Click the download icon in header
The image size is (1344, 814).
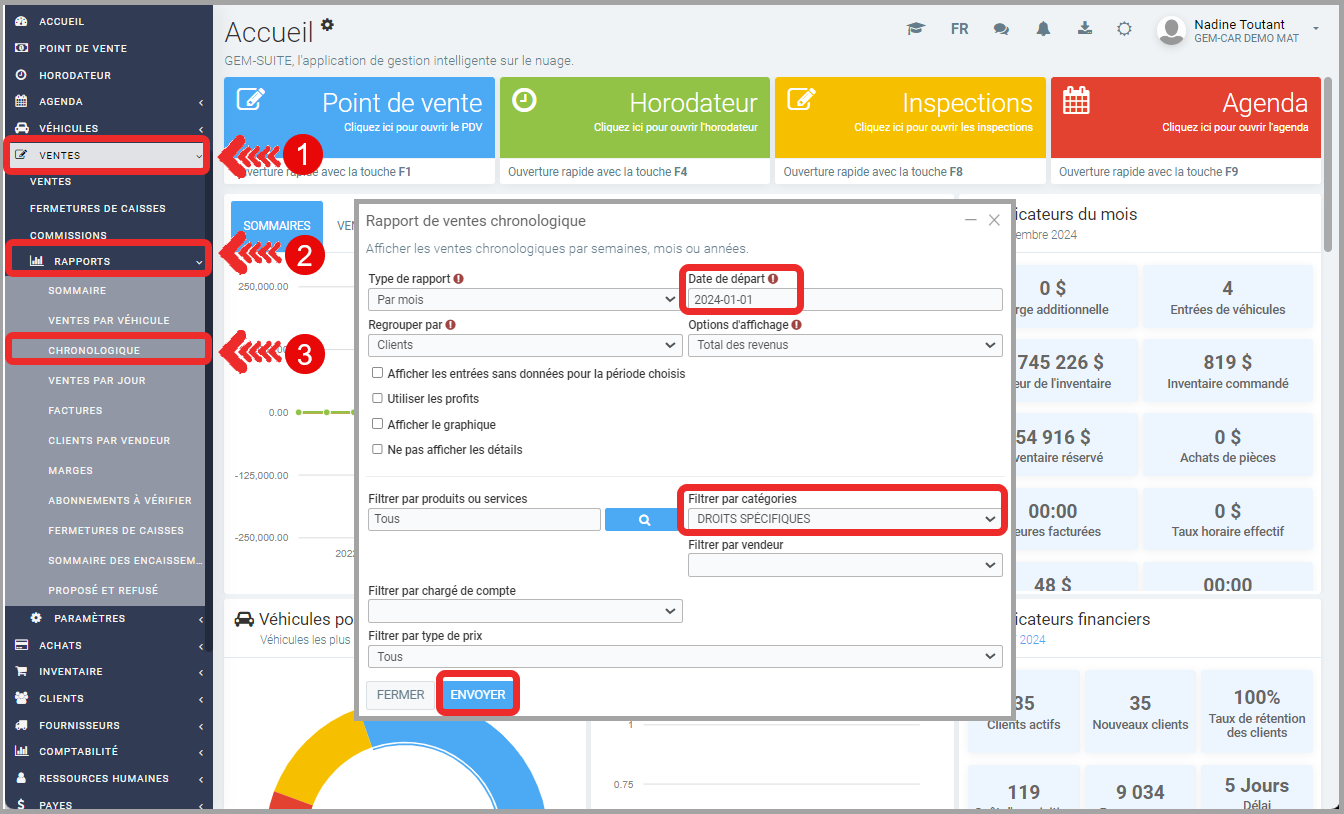(1085, 28)
